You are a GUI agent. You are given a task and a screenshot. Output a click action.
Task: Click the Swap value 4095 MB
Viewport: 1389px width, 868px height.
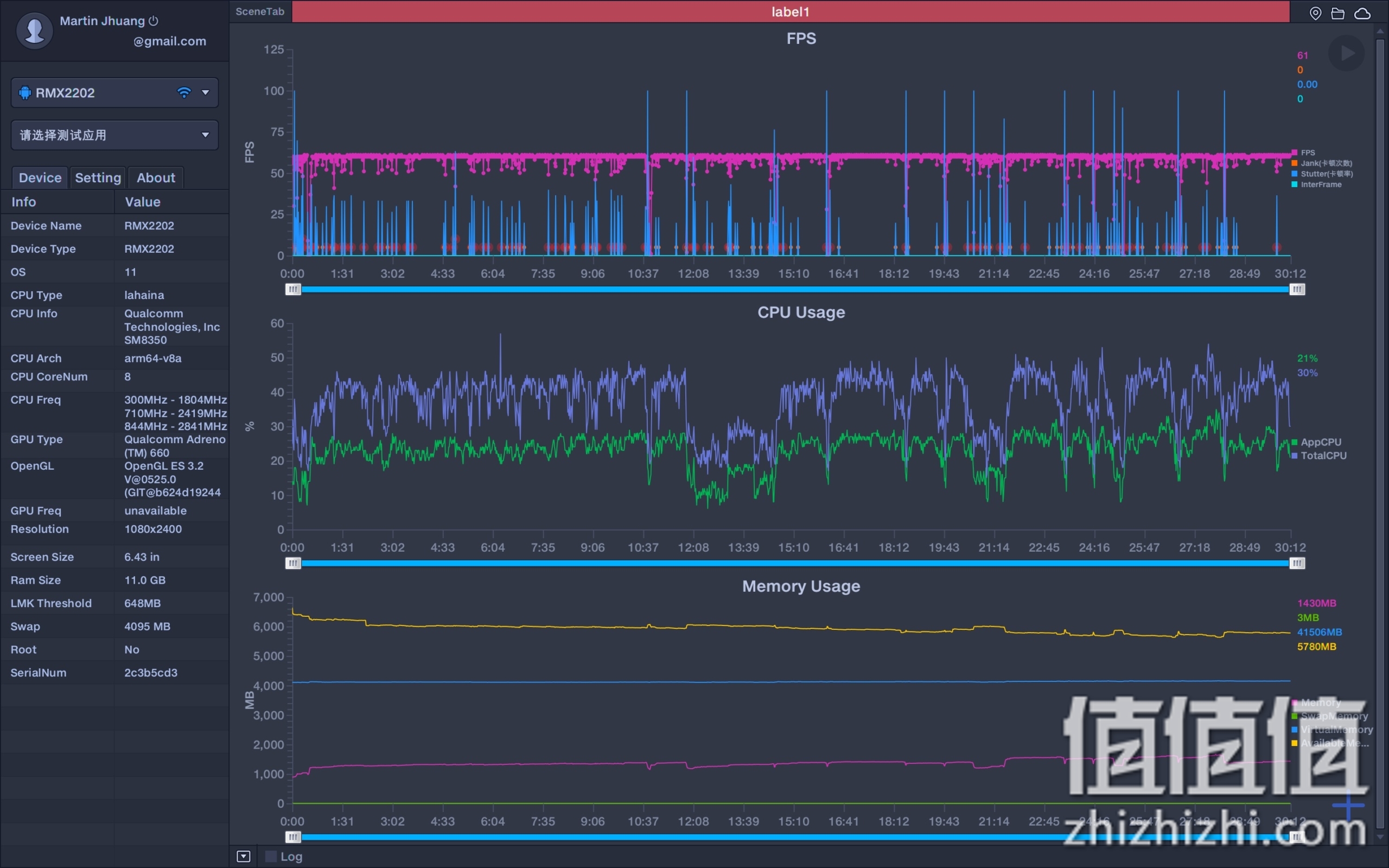(x=147, y=626)
